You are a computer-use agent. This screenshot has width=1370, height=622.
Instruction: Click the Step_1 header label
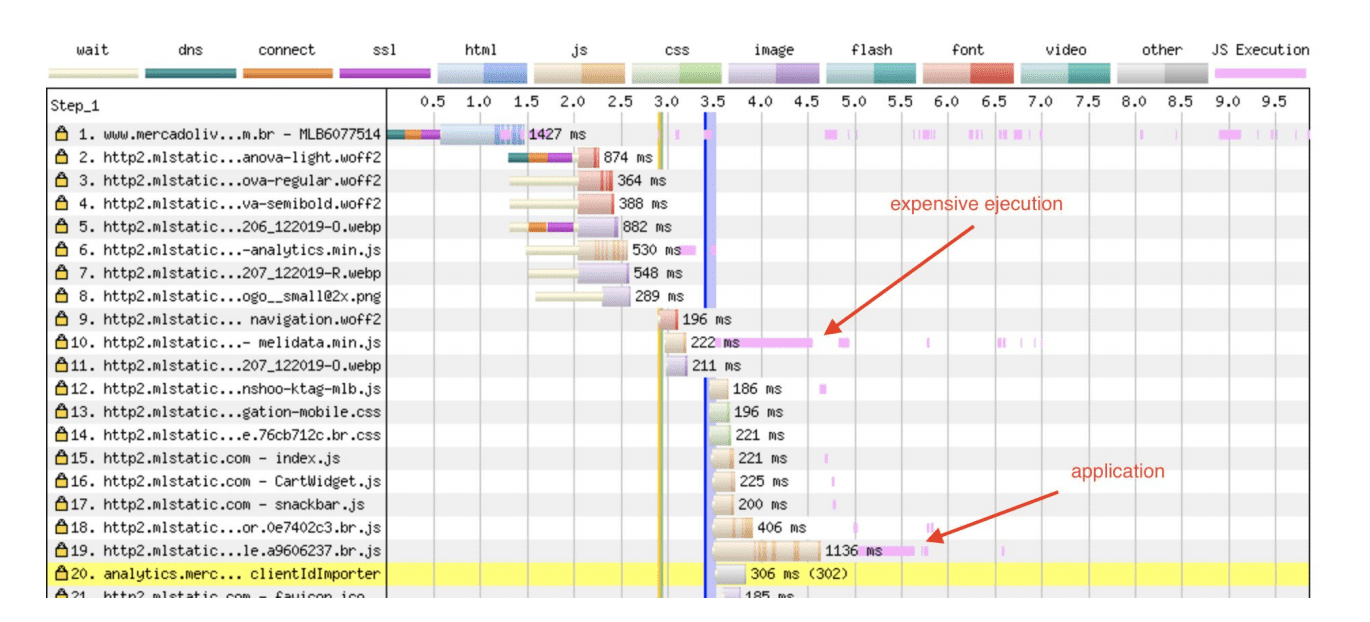pyautogui.click(x=75, y=105)
